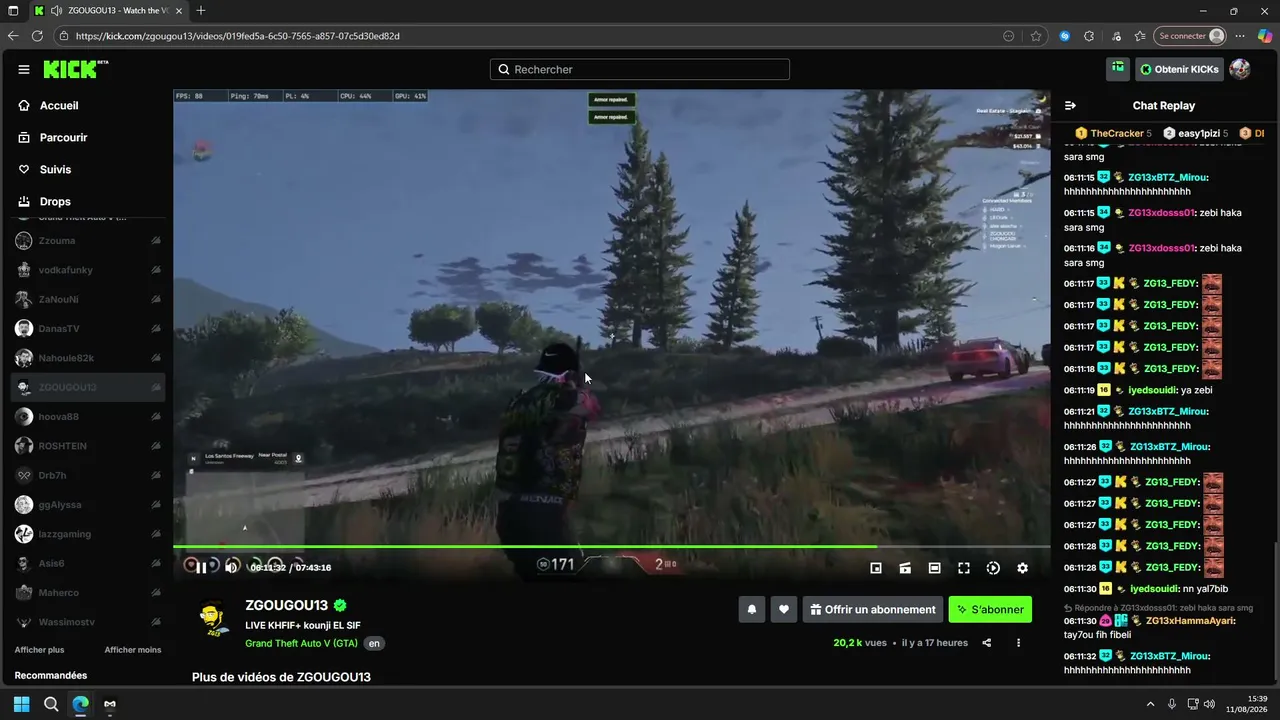Viewport: 1280px width, 720px height.
Task: Open the playback speed control
Action: (x=993, y=568)
